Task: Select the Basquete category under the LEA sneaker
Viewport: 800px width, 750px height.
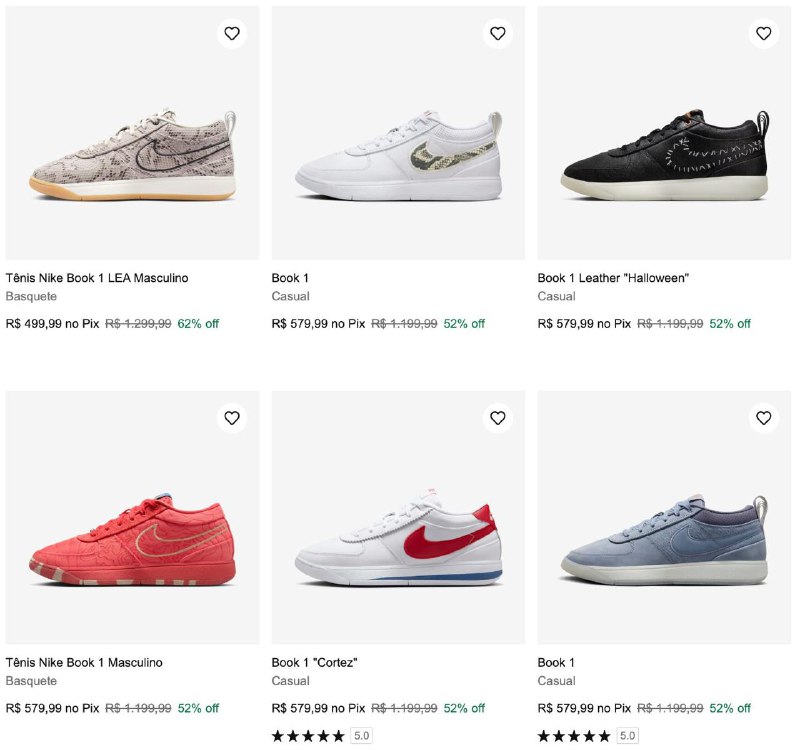Action: tap(28, 297)
